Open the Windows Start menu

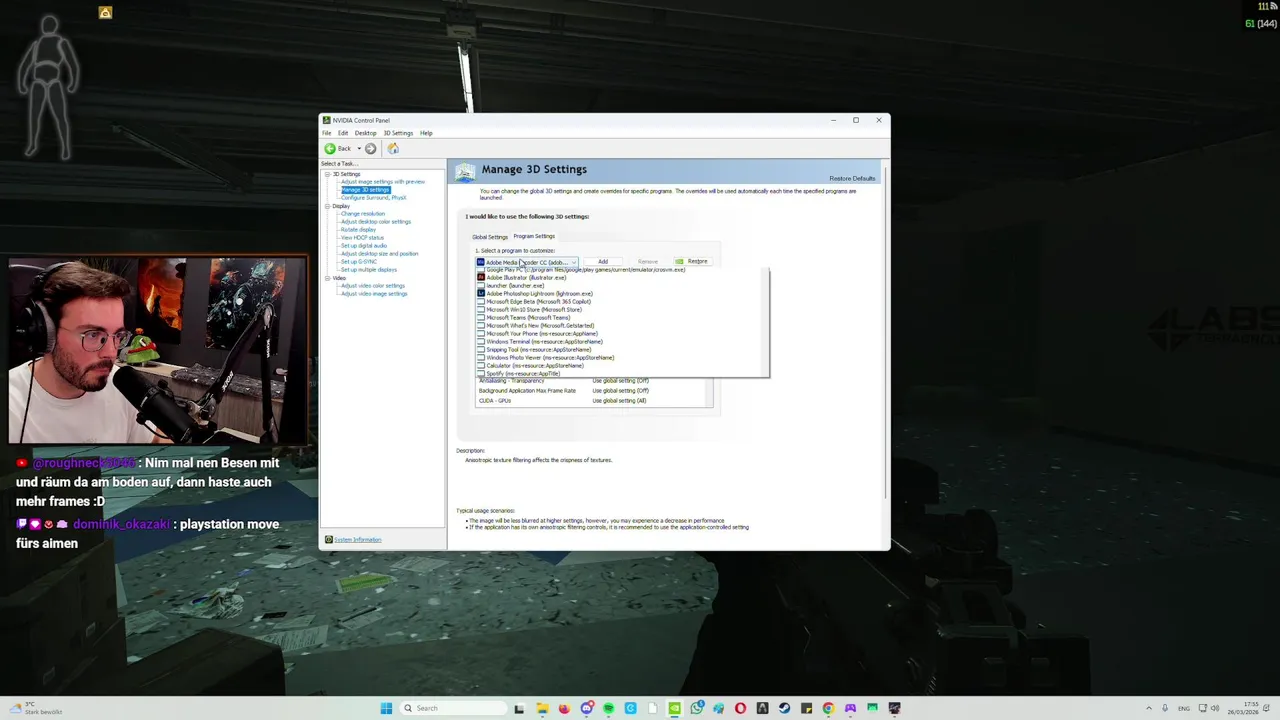pos(386,708)
